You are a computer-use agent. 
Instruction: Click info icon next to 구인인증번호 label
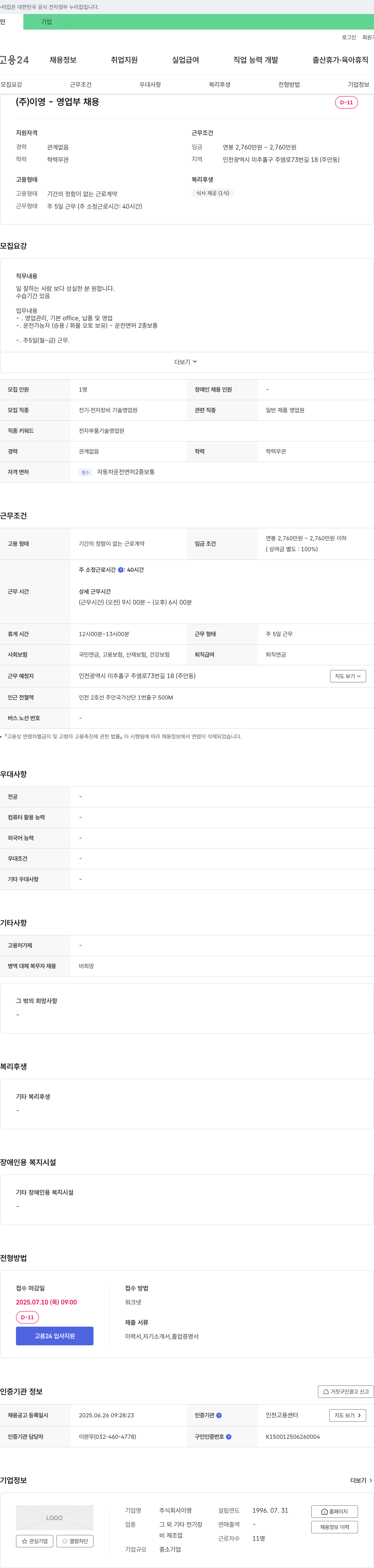pyautogui.click(x=229, y=1436)
